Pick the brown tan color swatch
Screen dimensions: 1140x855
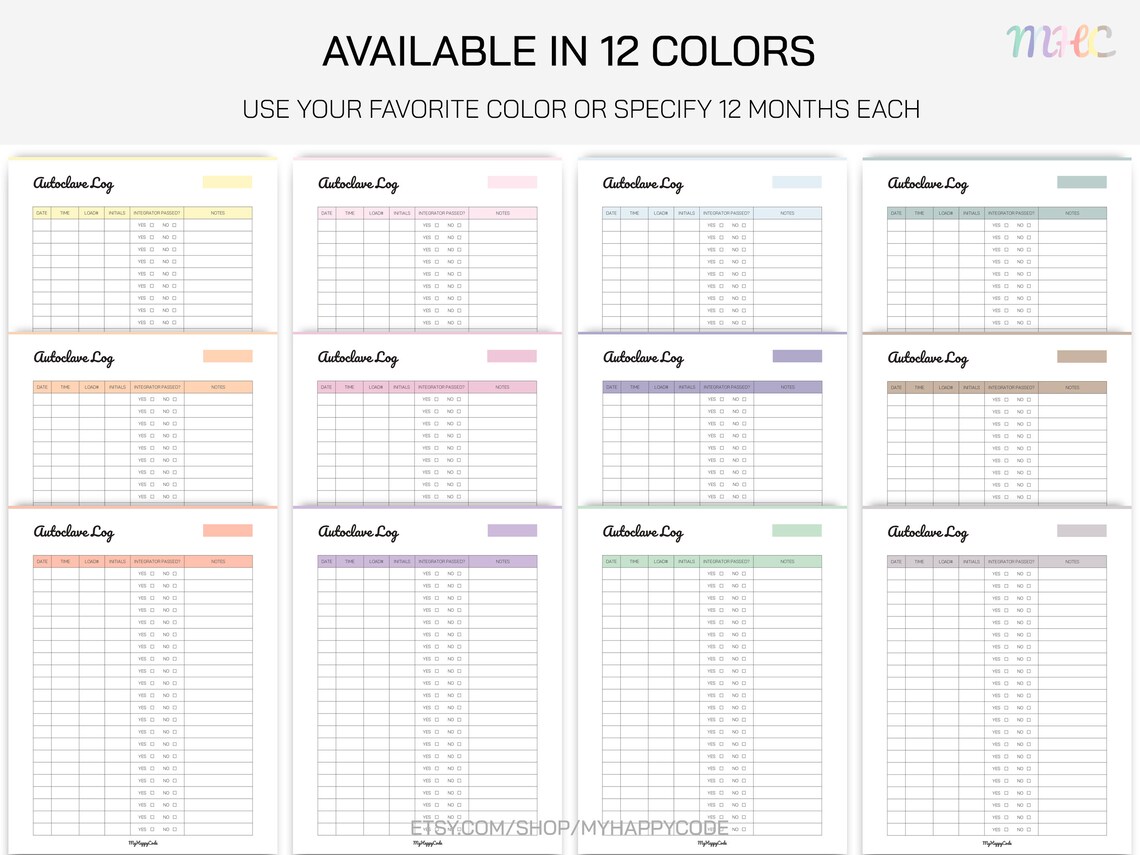[1082, 356]
